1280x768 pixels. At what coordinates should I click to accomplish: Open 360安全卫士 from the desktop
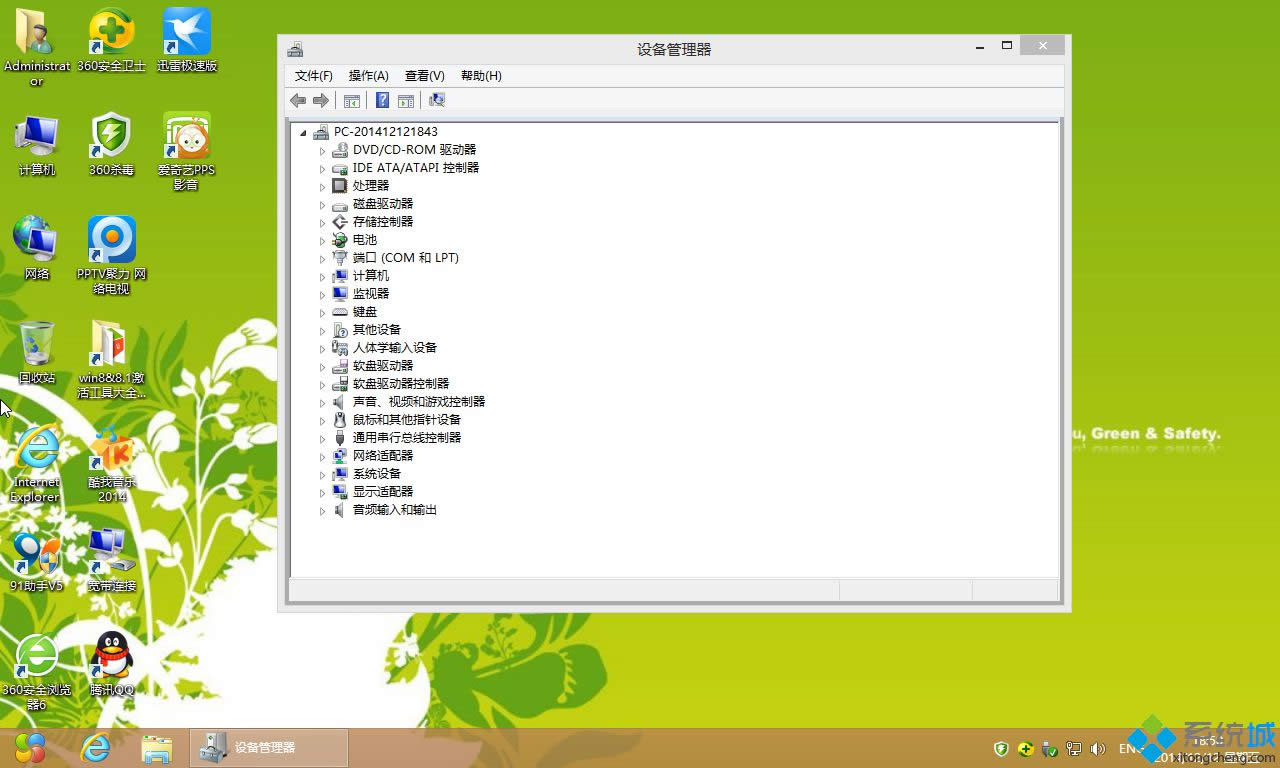(110, 30)
